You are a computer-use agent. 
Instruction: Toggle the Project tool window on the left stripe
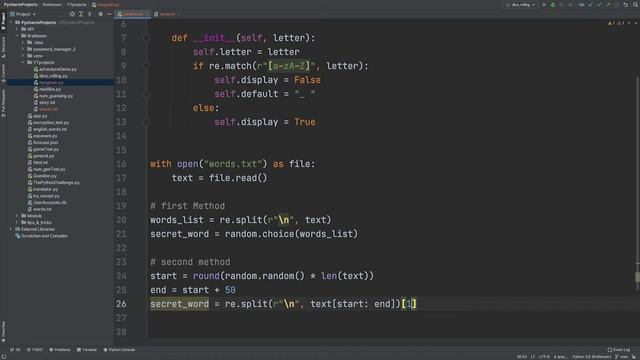[3, 21]
